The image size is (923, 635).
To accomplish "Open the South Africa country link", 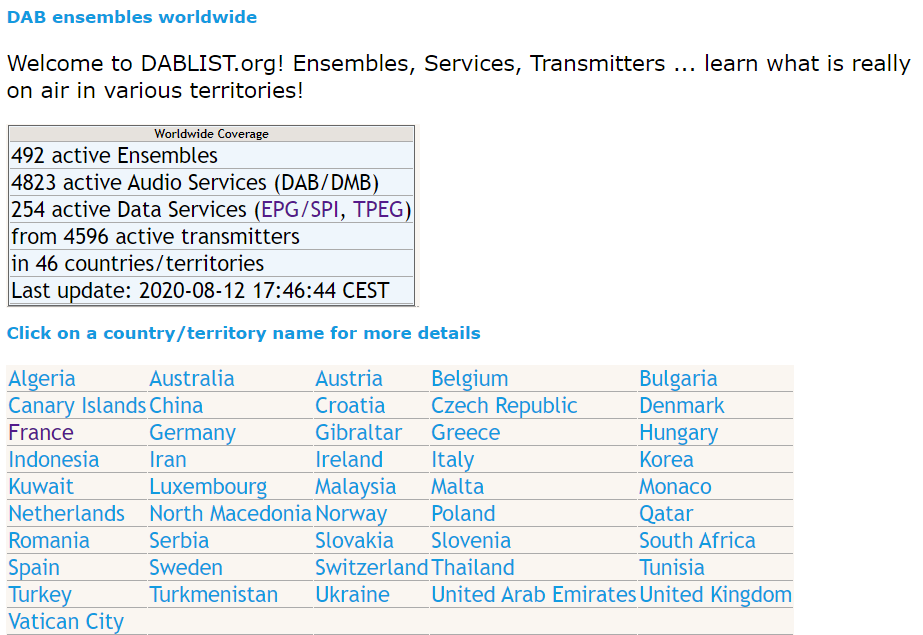I will [698, 541].
